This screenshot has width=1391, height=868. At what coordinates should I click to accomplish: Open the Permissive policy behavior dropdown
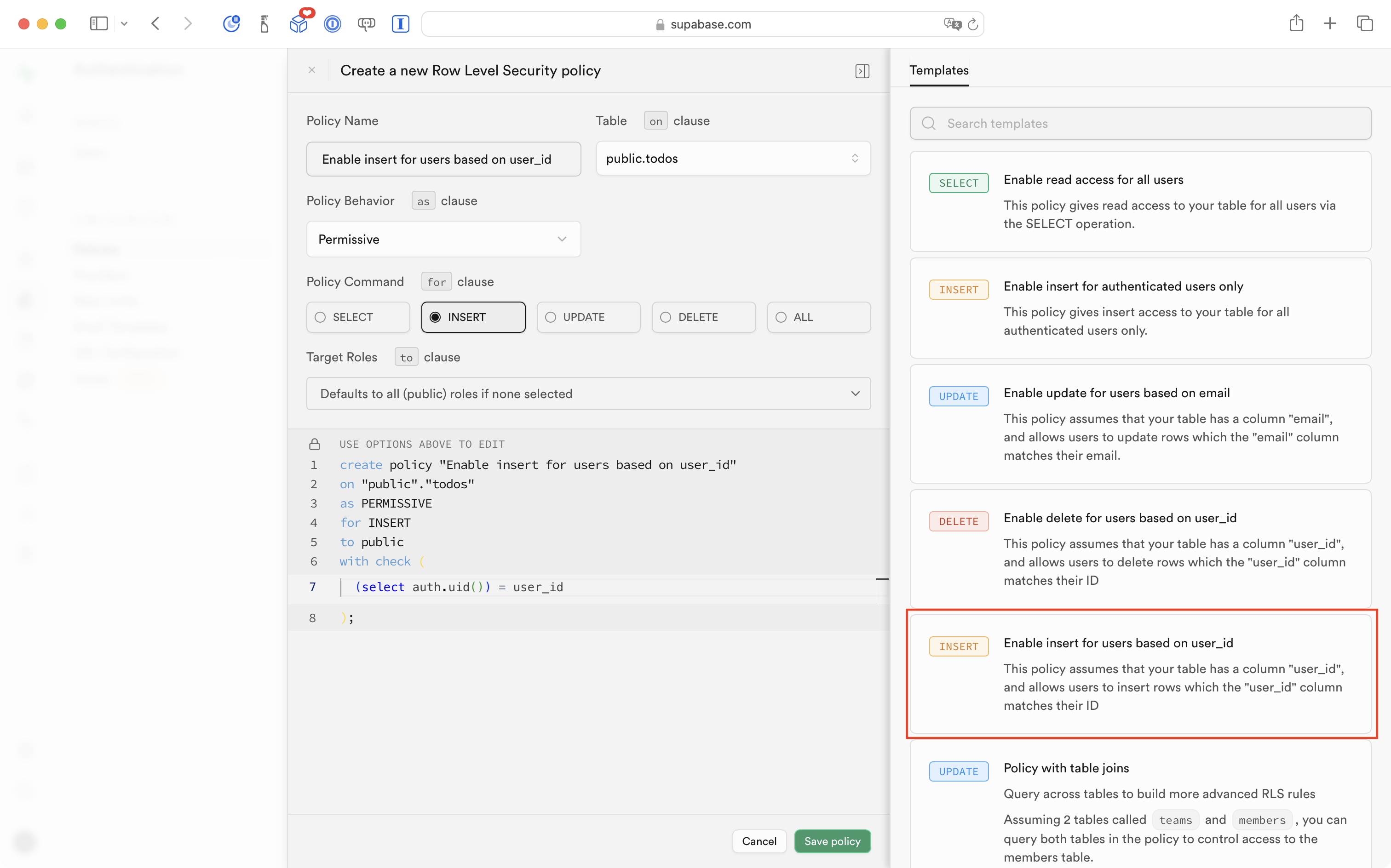[x=443, y=239]
